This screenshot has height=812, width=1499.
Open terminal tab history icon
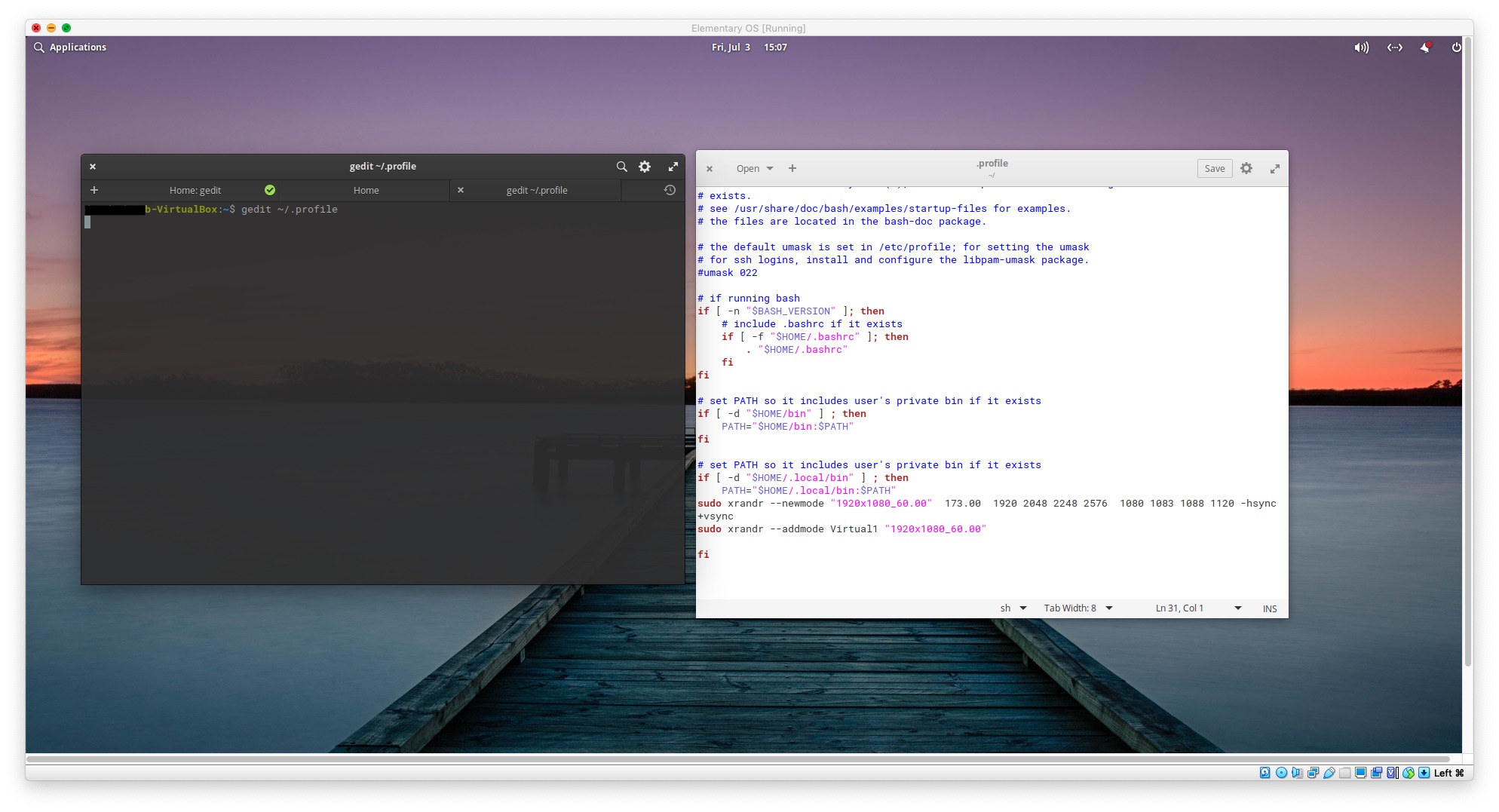tap(670, 190)
